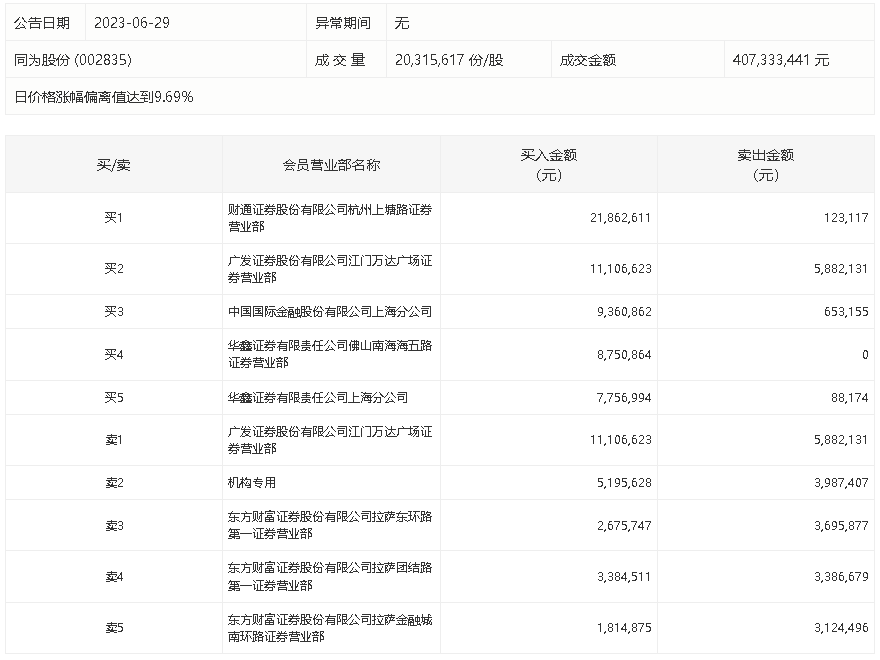The width and height of the screenshot is (880, 660).
Task: Select buy amount 7,756,994
Action: 624,398
